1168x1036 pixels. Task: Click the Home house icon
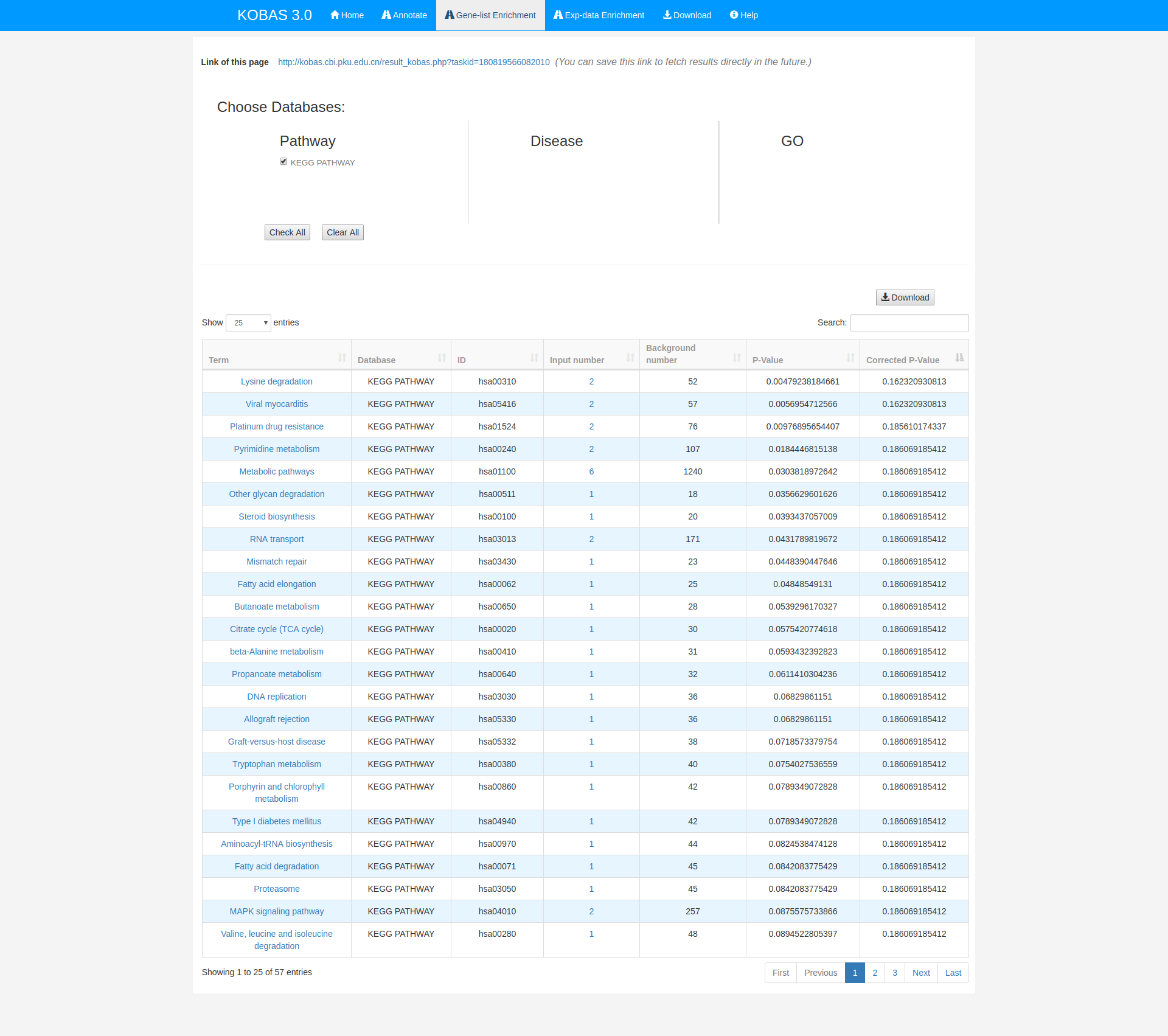[x=335, y=15]
